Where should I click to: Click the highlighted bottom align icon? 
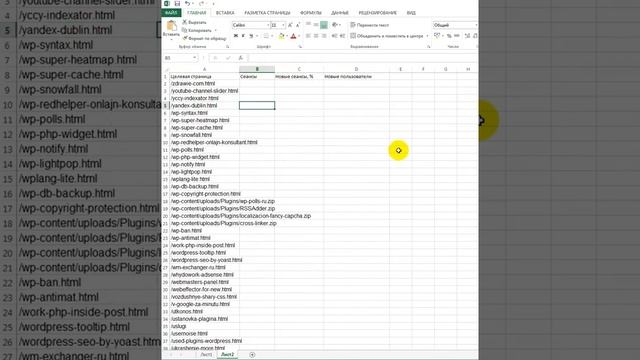(324, 25)
